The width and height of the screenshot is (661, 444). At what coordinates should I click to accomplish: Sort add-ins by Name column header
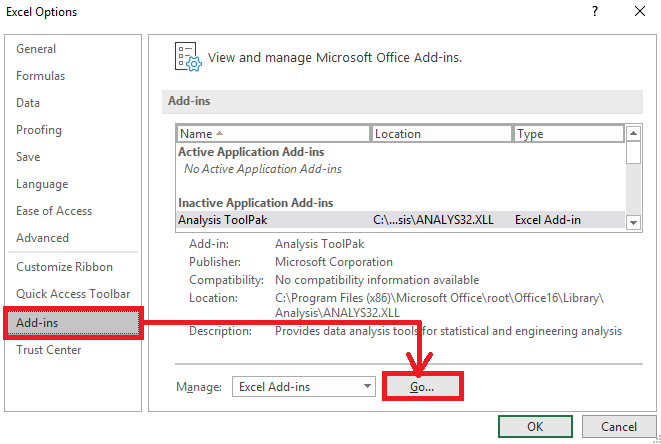[x=273, y=134]
